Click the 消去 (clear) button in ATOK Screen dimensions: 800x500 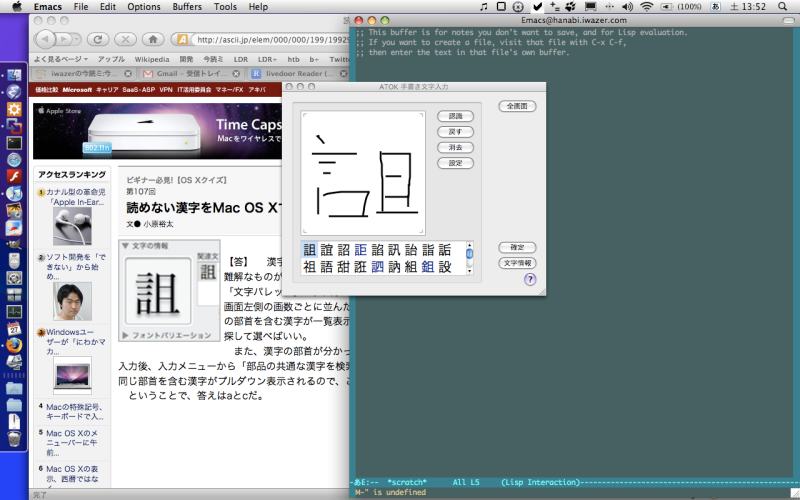coord(455,147)
